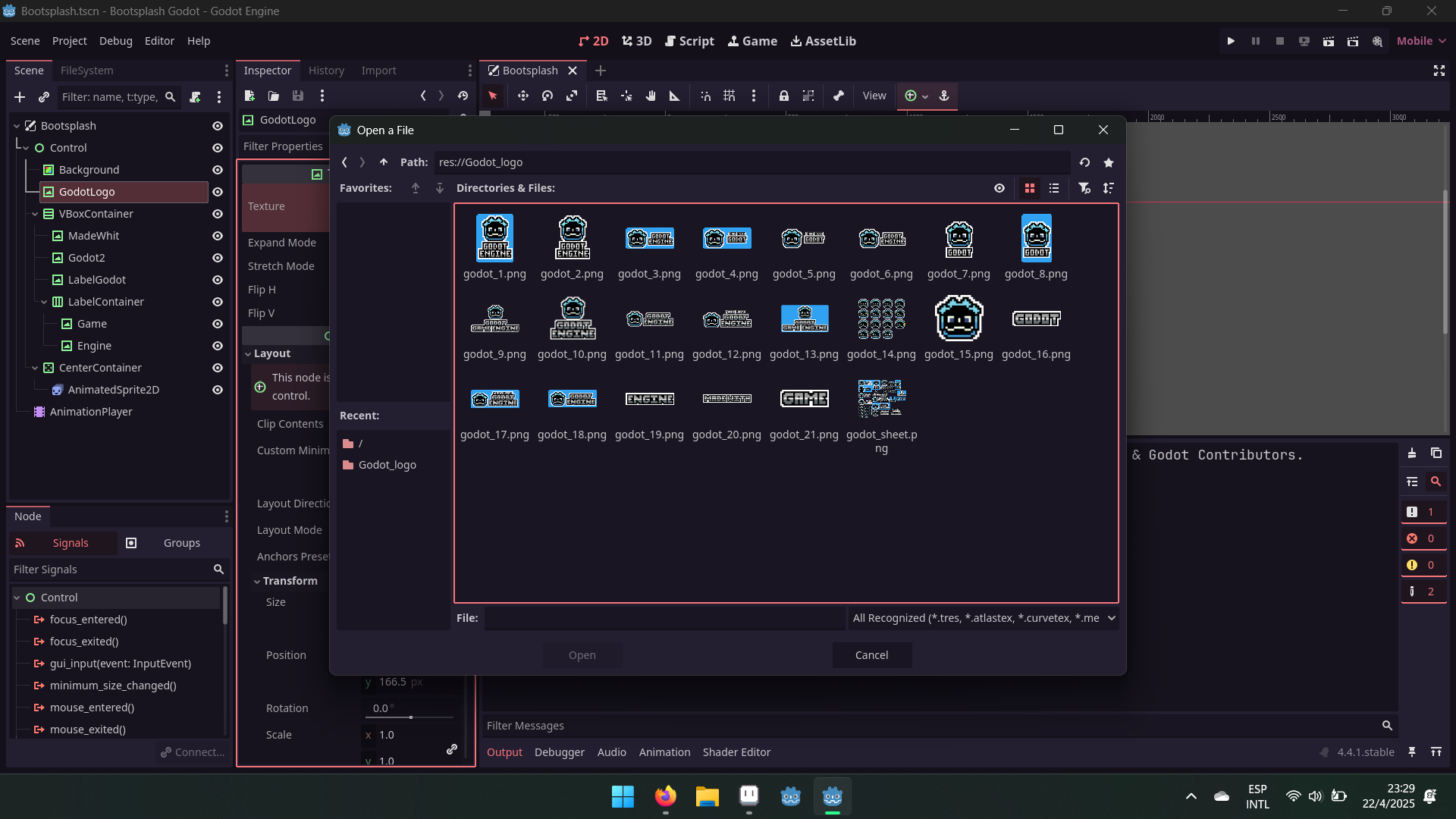Collapse the VBoxContainer tree node
Screen dimensions: 1456x819
35,214
